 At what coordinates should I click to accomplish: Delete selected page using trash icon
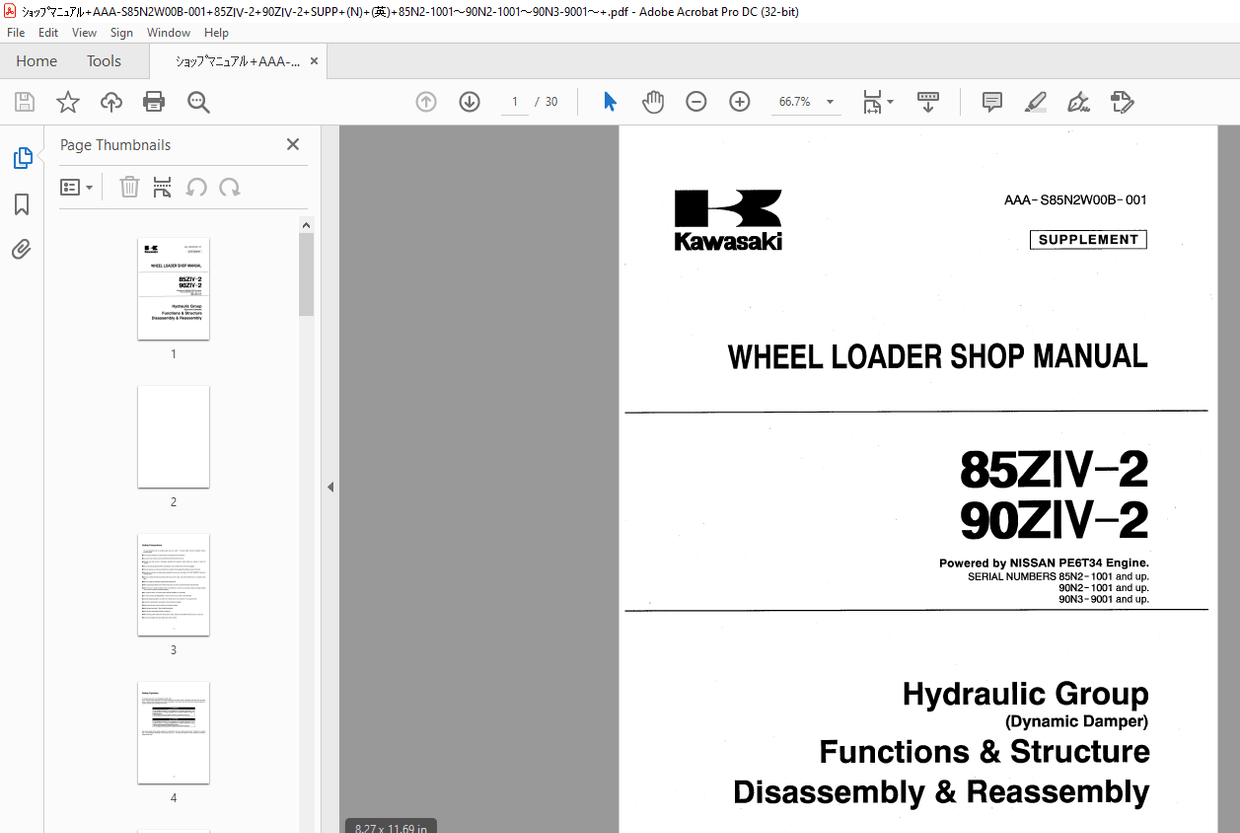click(129, 187)
